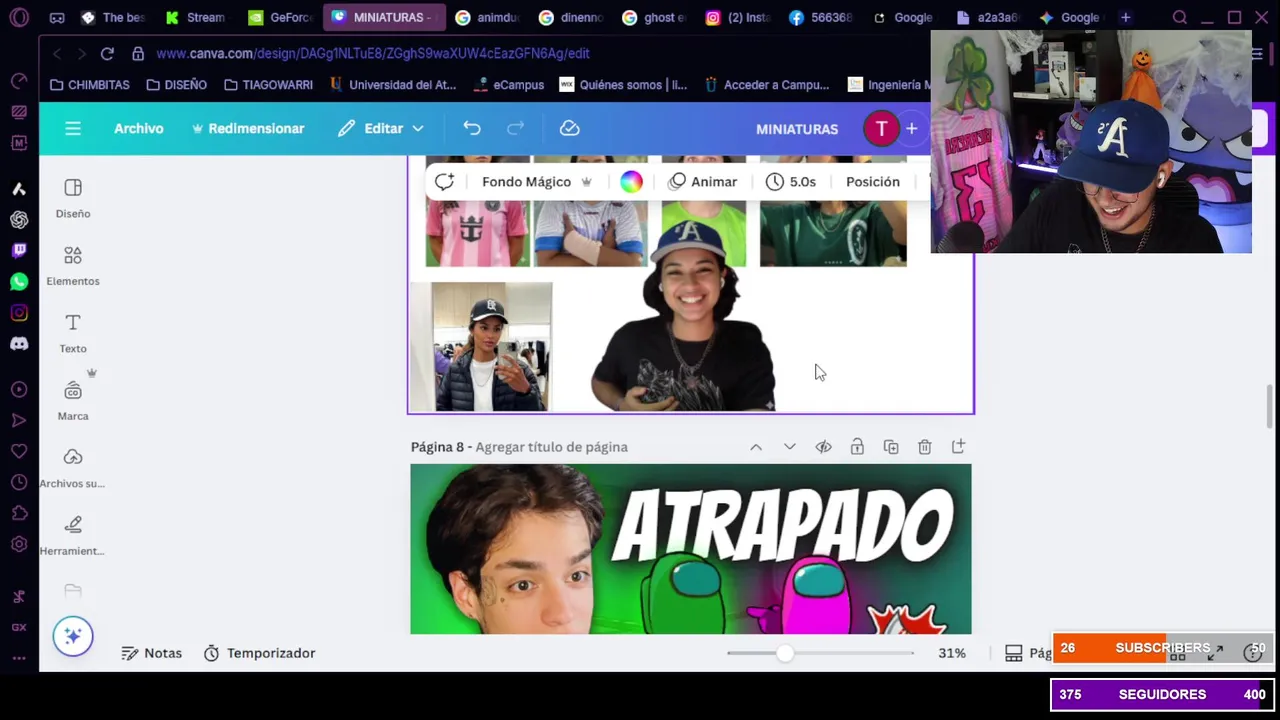The width and height of the screenshot is (1280, 720).
Task: Add a collaborator with the plus button
Action: (x=911, y=129)
